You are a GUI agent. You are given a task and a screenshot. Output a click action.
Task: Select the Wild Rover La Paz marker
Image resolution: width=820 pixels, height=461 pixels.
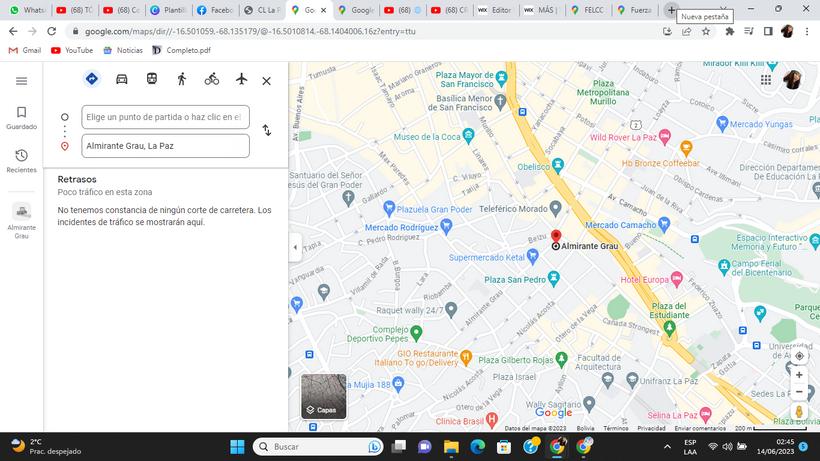point(664,136)
